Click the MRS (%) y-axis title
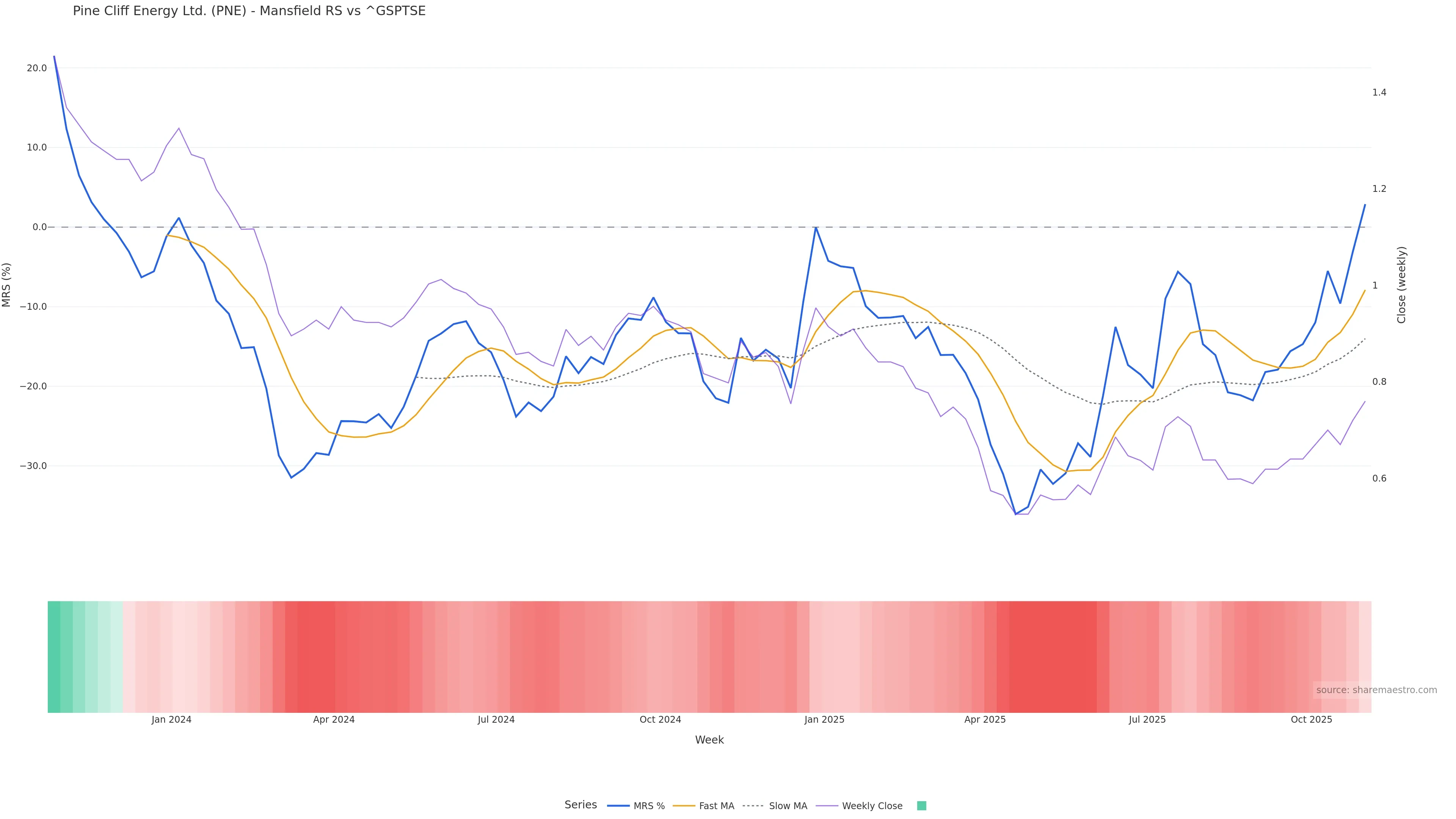The height and width of the screenshot is (819, 1456). coord(7,285)
